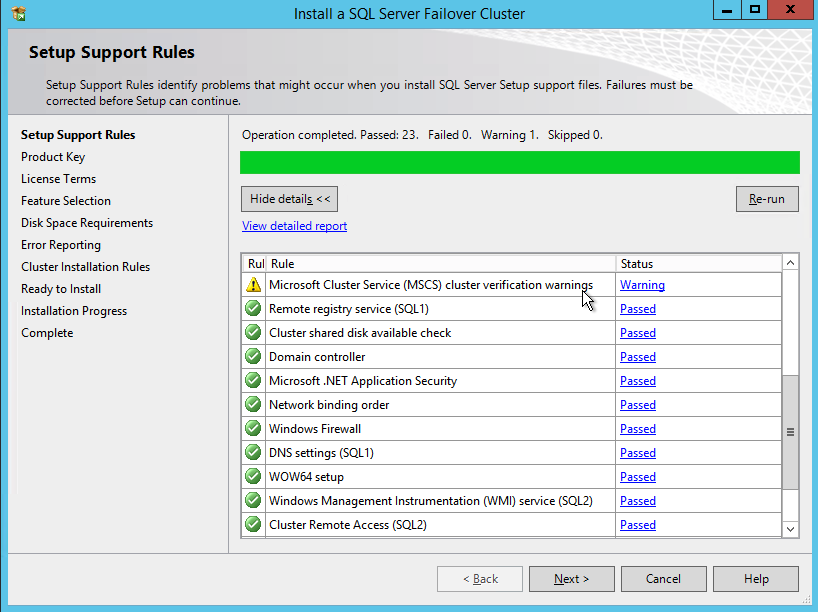This screenshot has width=818, height=612.
Task: Click green check icon for Network binding order
Action: (253, 405)
